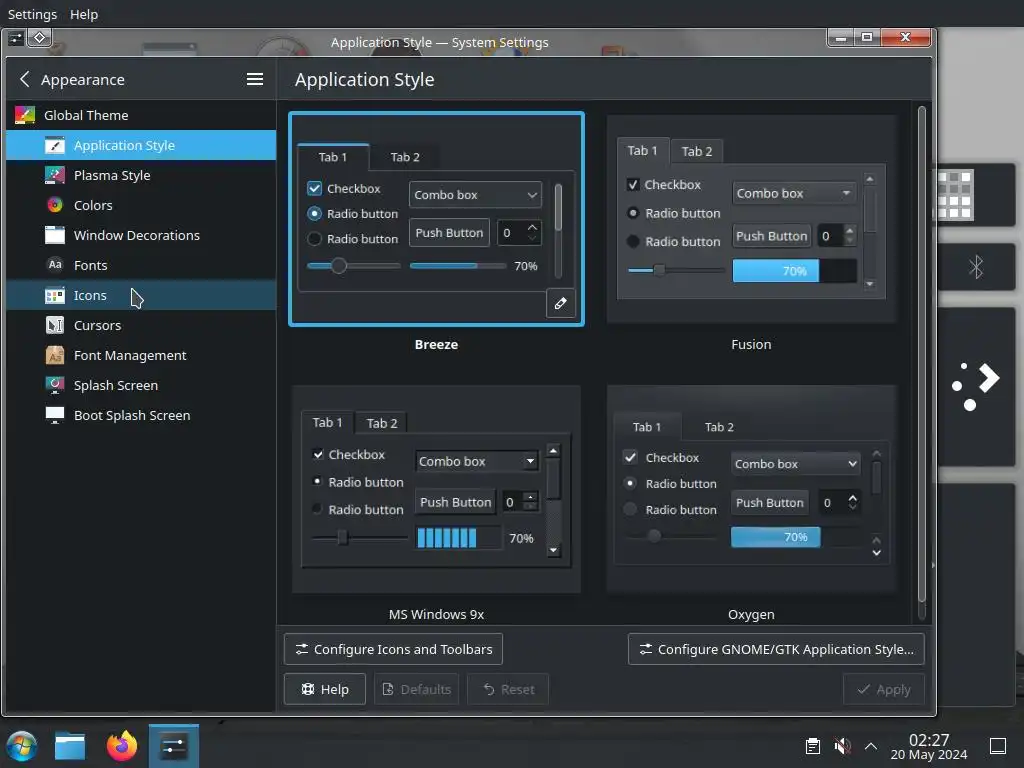Open Boot Splash Screen via monitor icon
This screenshot has height=768, width=1024.
click(55, 415)
